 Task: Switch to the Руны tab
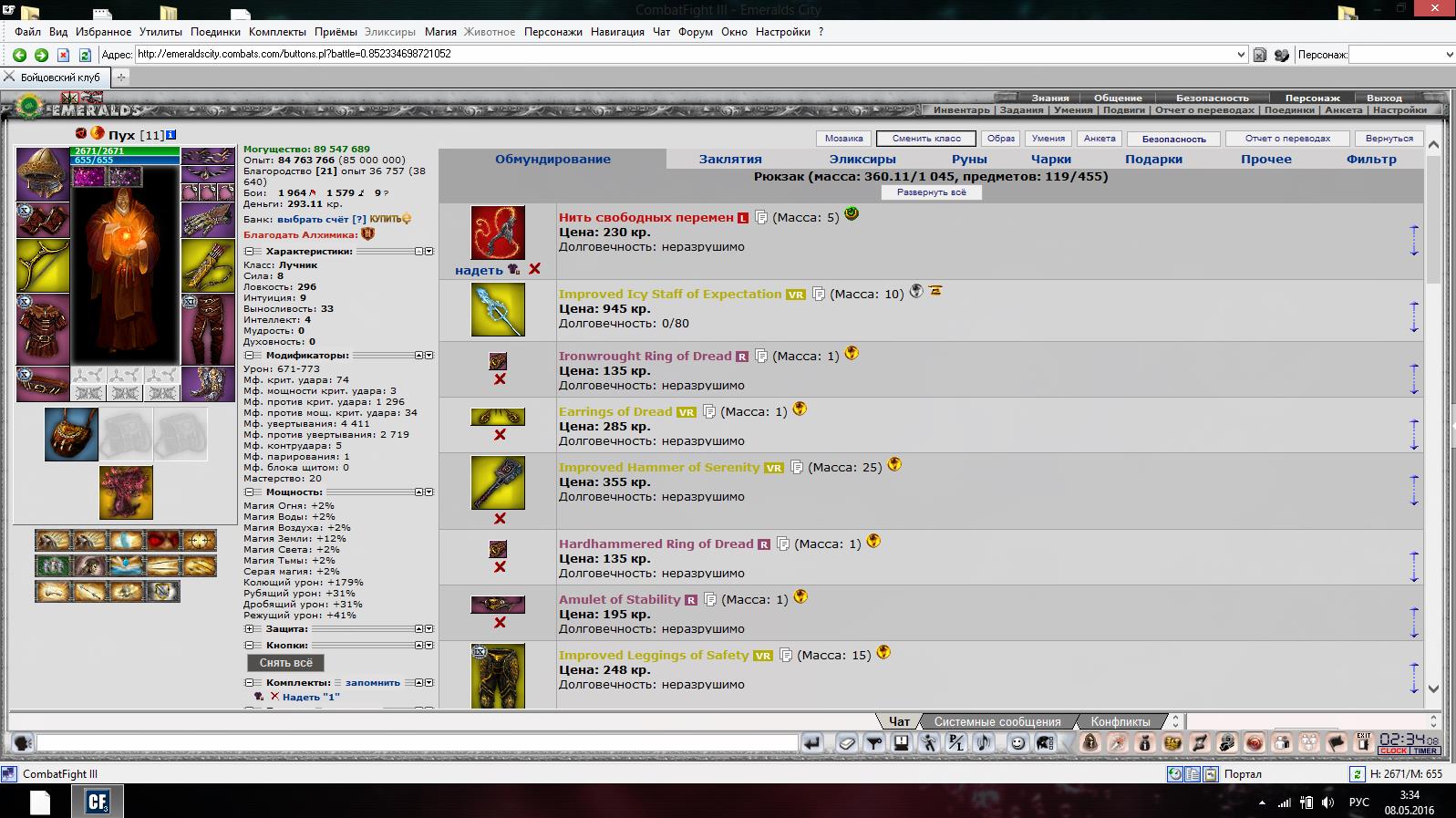(969, 159)
